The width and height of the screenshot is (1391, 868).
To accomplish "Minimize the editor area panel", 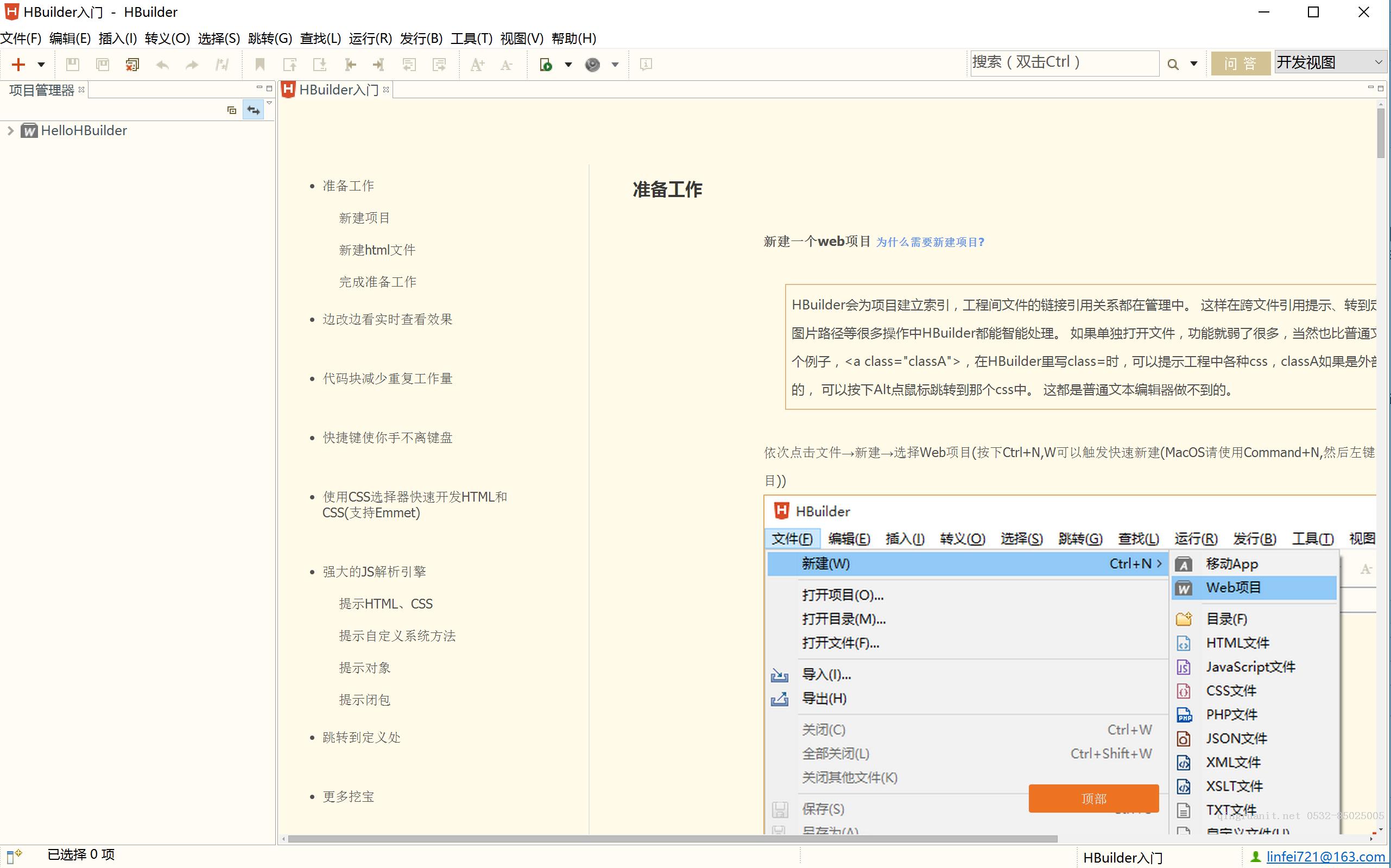I will 1371,88.
